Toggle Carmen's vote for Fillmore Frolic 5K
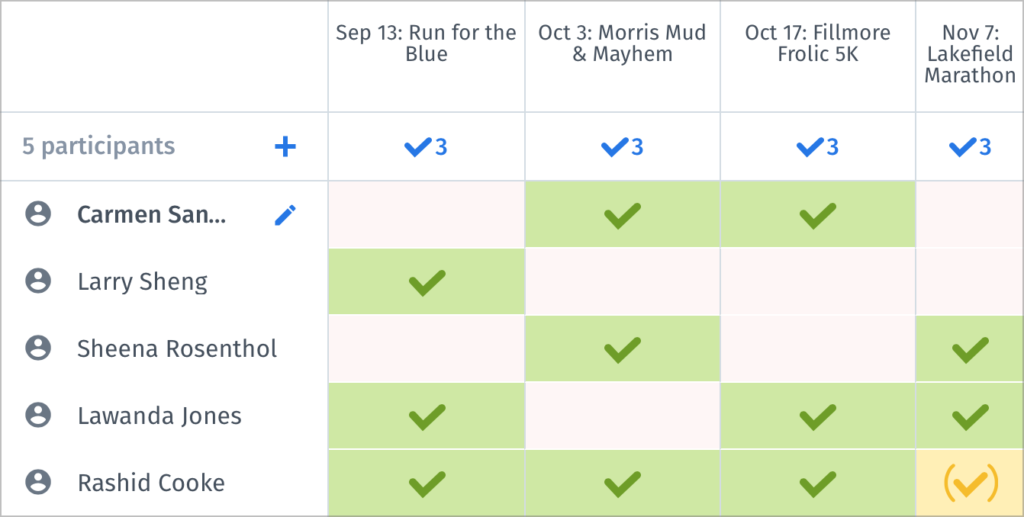This screenshot has height=517, width=1024. [818, 214]
